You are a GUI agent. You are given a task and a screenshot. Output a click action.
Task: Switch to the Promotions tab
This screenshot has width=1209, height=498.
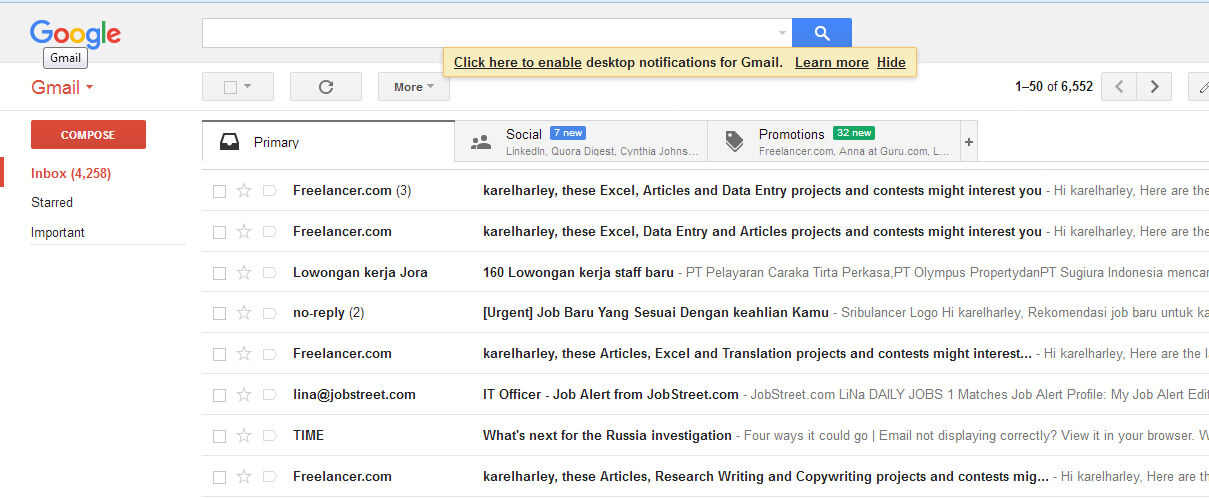(x=834, y=142)
